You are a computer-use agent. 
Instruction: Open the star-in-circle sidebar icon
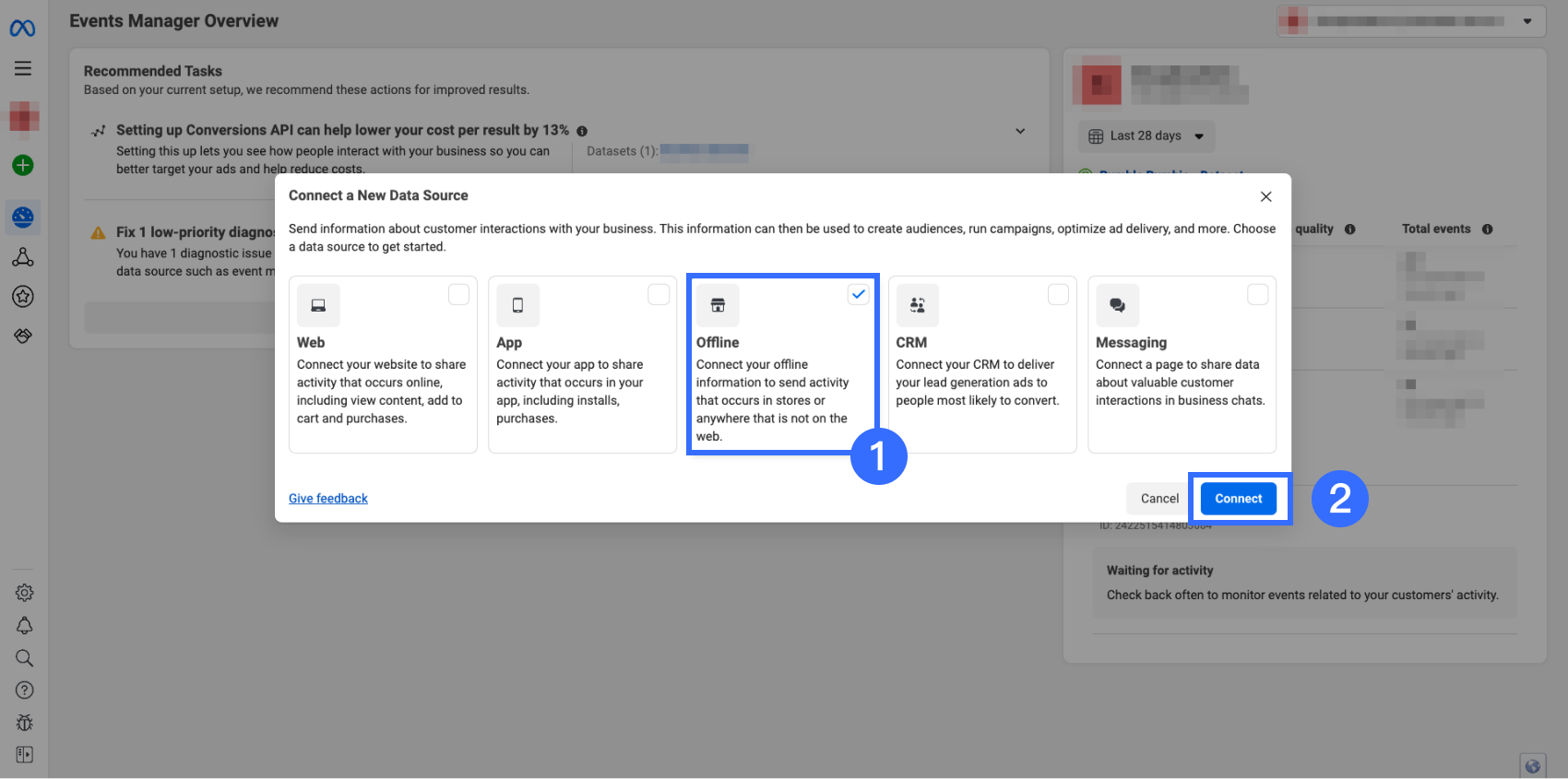[23, 296]
